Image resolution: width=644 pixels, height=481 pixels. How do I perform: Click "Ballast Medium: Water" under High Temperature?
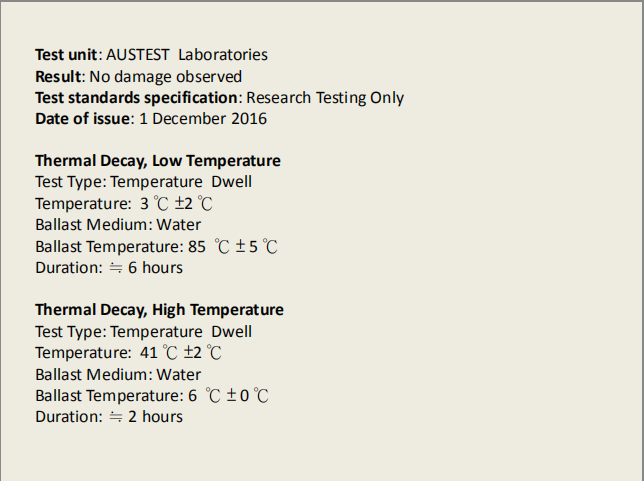pyautogui.click(x=118, y=375)
